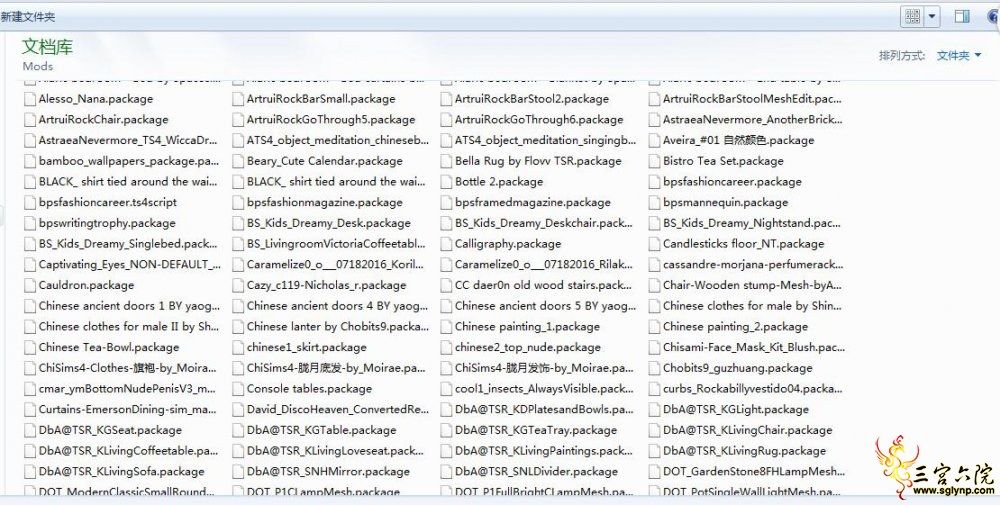Select David_DiscoHeaven_ConvertedRe file

click(338, 410)
